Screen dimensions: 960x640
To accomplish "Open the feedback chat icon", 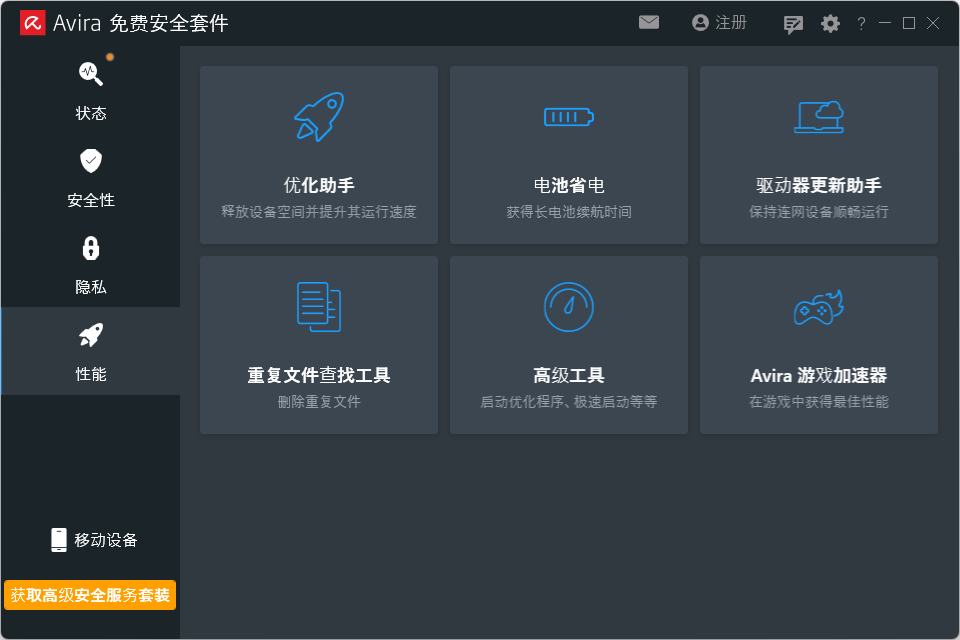I will tap(793, 24).
